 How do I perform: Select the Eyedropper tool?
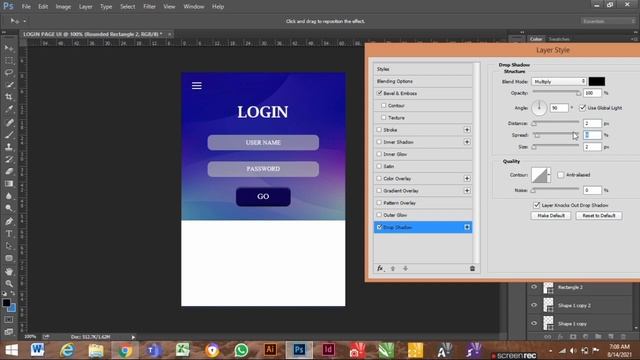(9, 109)
